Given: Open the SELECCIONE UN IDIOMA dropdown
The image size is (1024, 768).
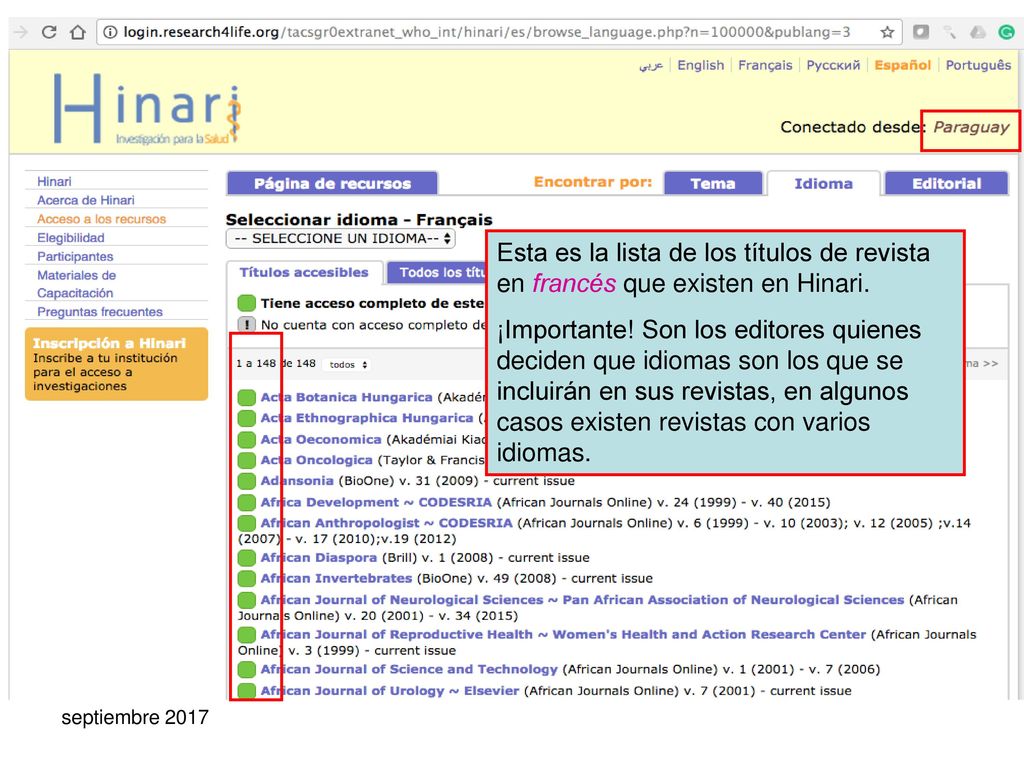Looking at the screenshot, I should pyautogui.click(x=341, y=238).
